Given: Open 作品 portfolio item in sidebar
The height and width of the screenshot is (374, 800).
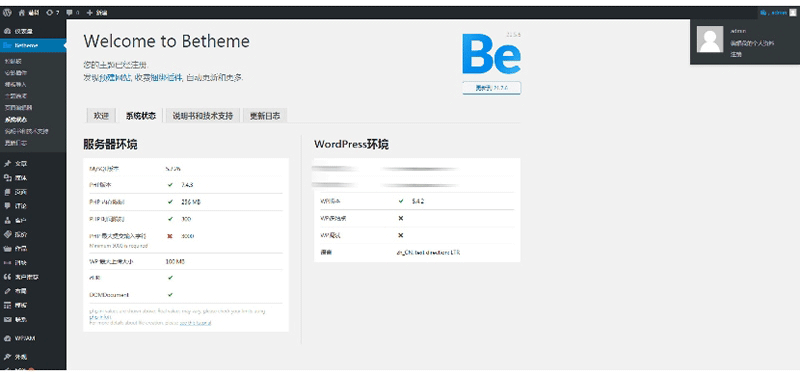Looking at the screenshot, I should pos(33,249).
